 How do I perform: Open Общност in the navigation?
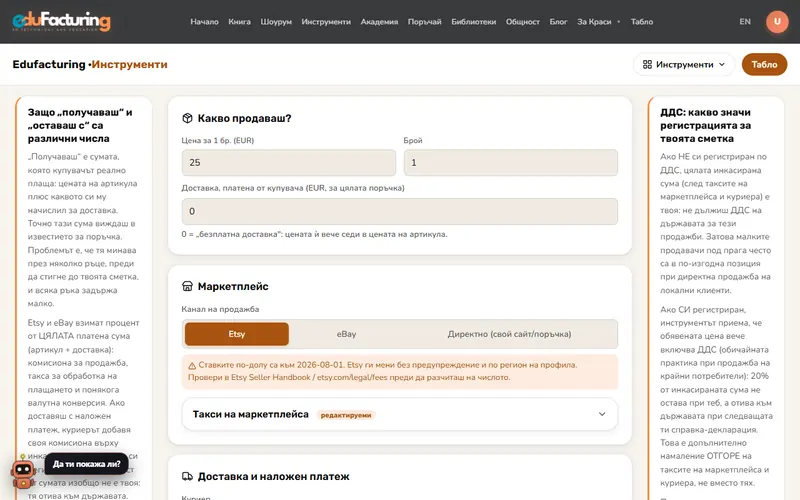pyautogui.click(x=522, y=21)
